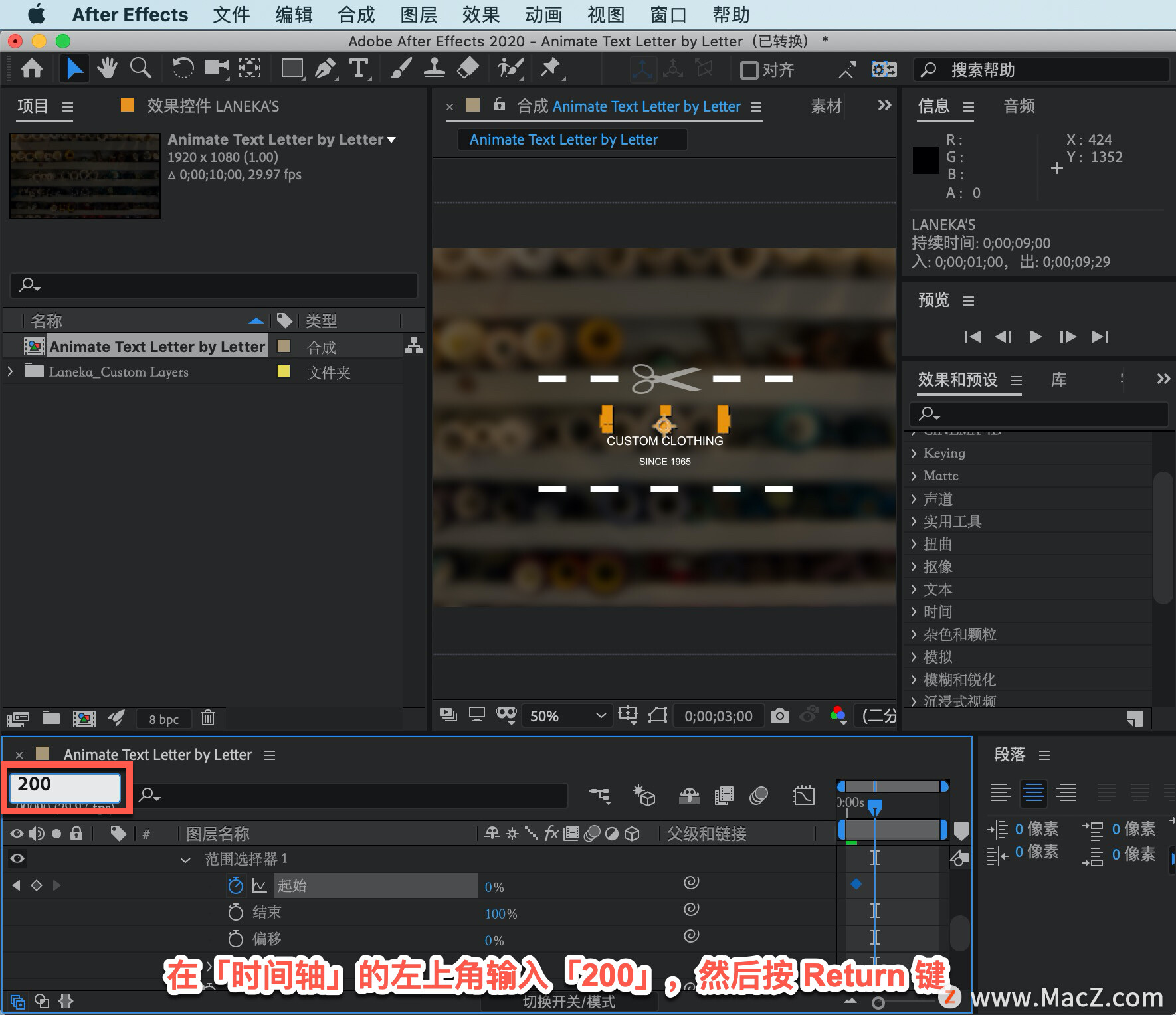Toggle stopwatch for the End property
This screenshot has width=1176, height=1015.
235,912
